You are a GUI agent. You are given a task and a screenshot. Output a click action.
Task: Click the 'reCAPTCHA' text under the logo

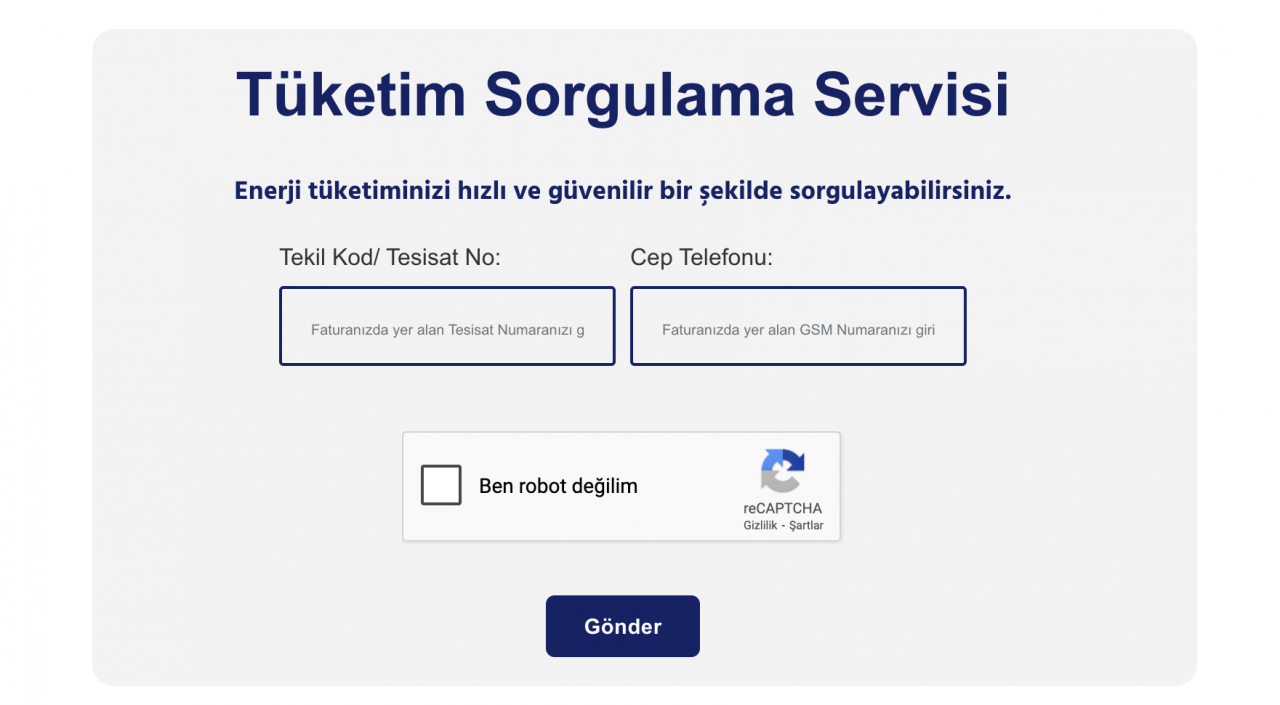click(x=782, y=508)
